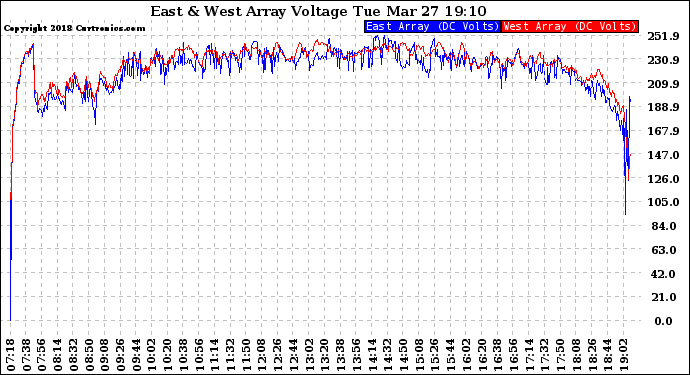Select the 84.0 y-axis label
This screenshot has height=375, width=690.
coord(664,226)
